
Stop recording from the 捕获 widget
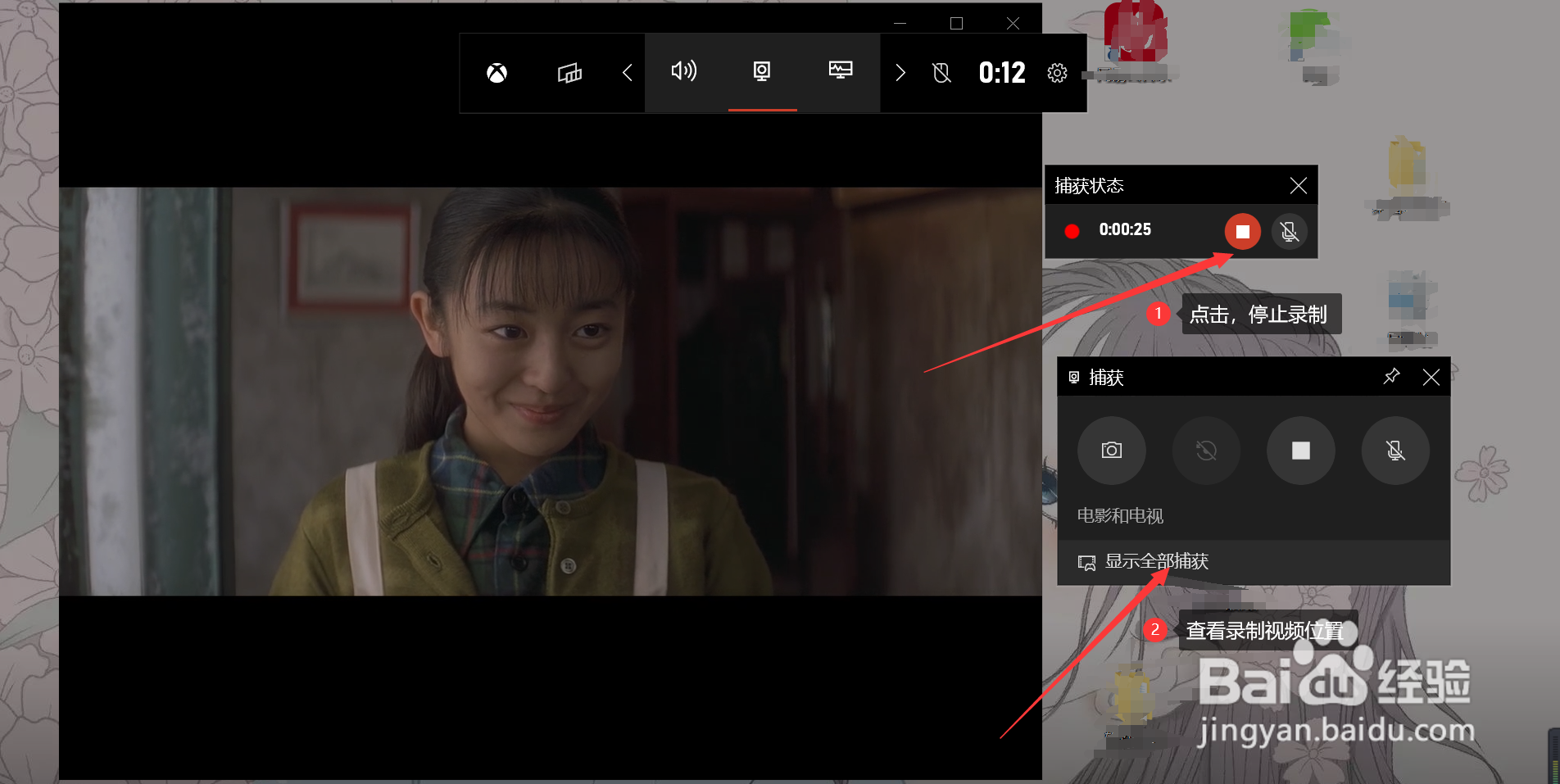tap(1301, 451)
